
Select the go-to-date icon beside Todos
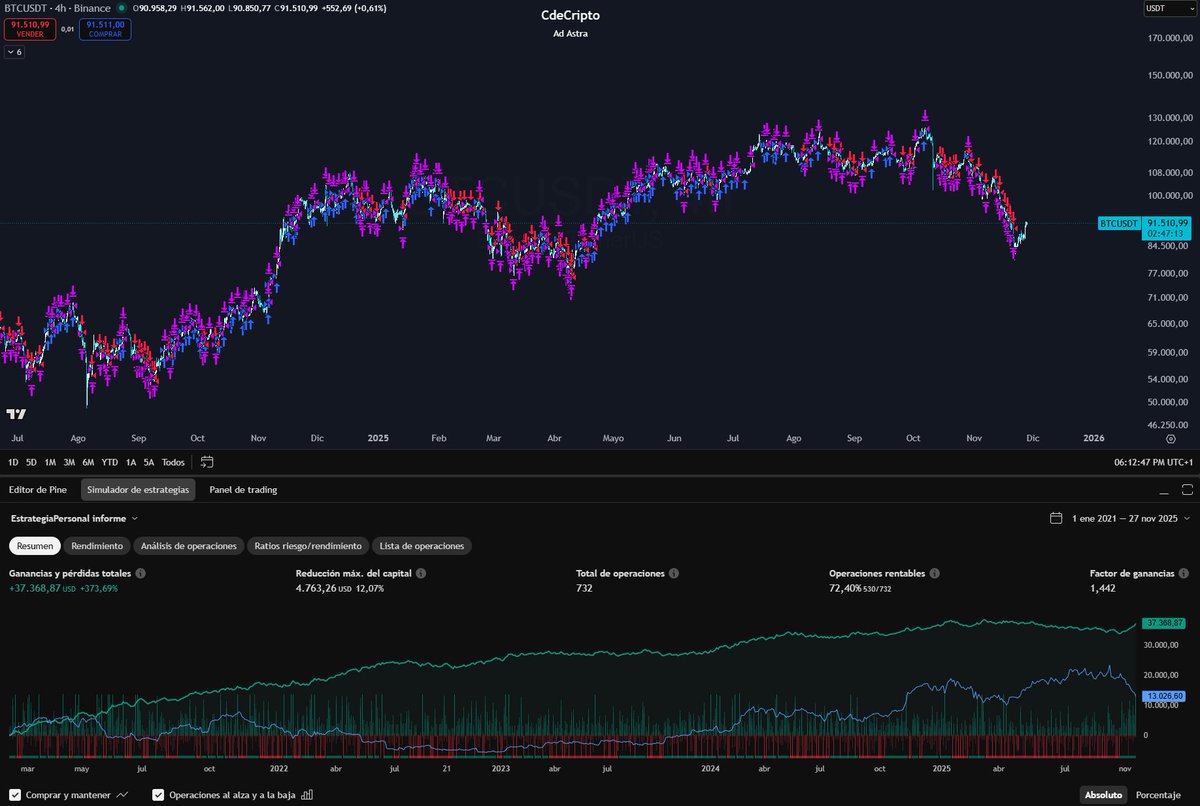click(x=209, y=462)
